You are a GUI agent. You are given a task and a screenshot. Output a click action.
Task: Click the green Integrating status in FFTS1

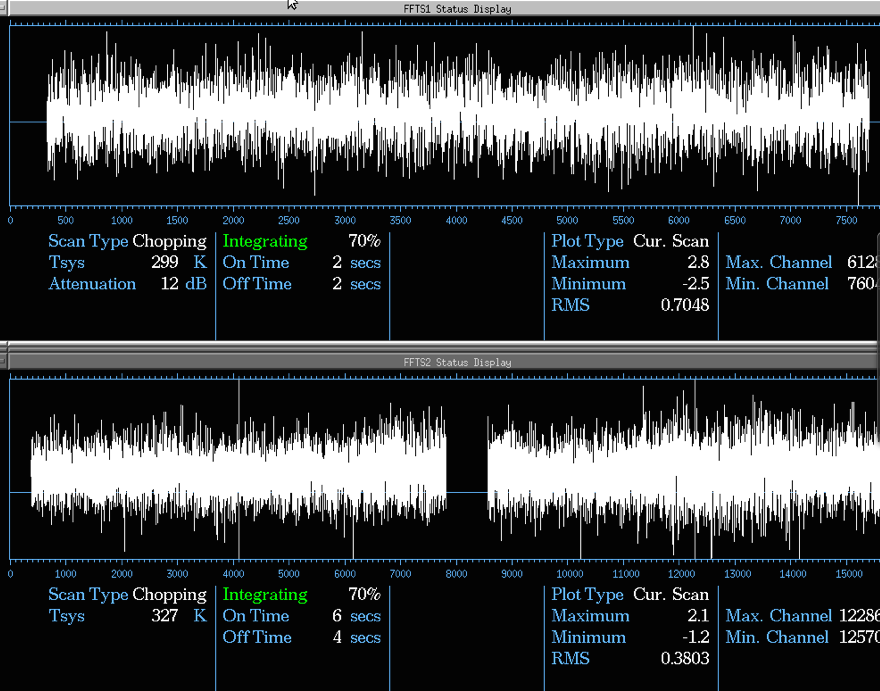click(x=265, y=241)
